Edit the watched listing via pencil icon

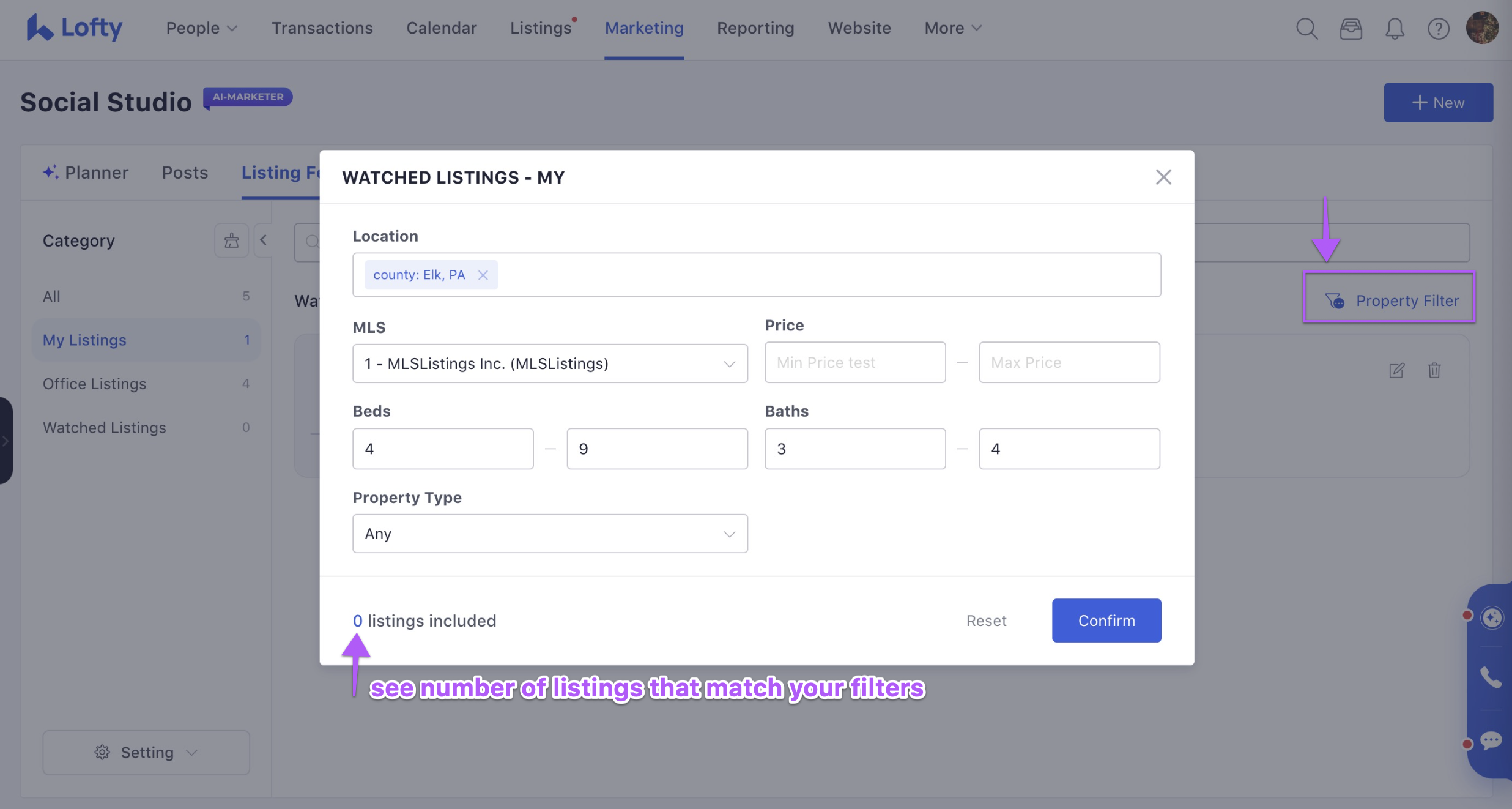(x=1396, y=371)
